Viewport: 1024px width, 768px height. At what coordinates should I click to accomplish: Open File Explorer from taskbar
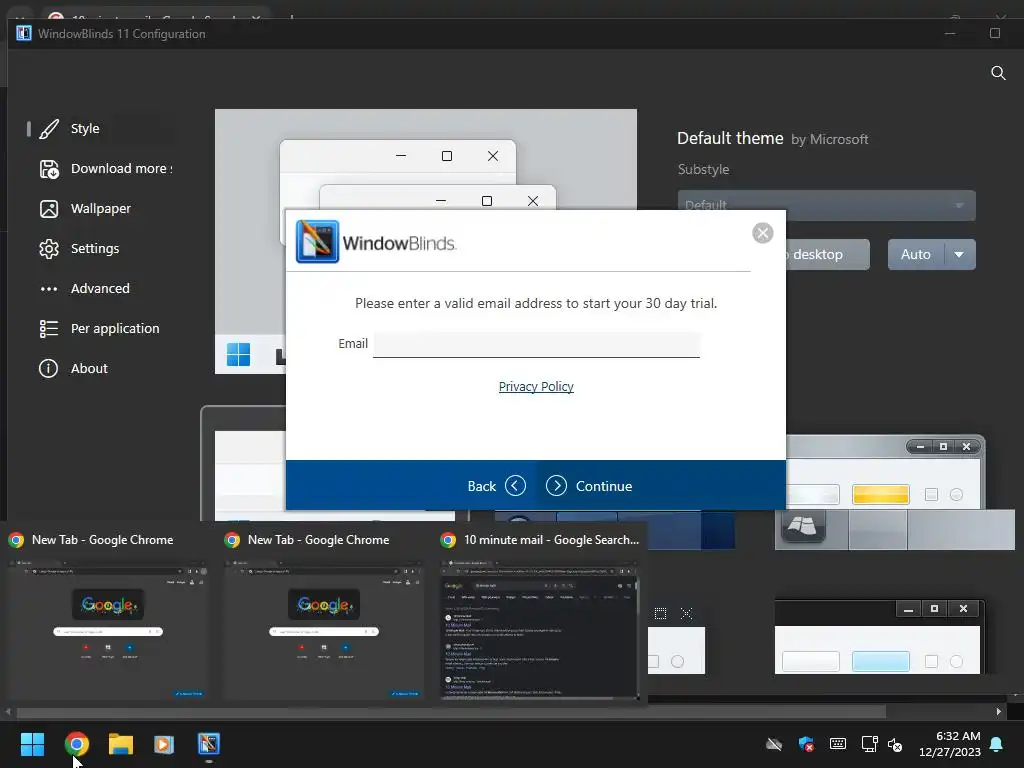121,744
